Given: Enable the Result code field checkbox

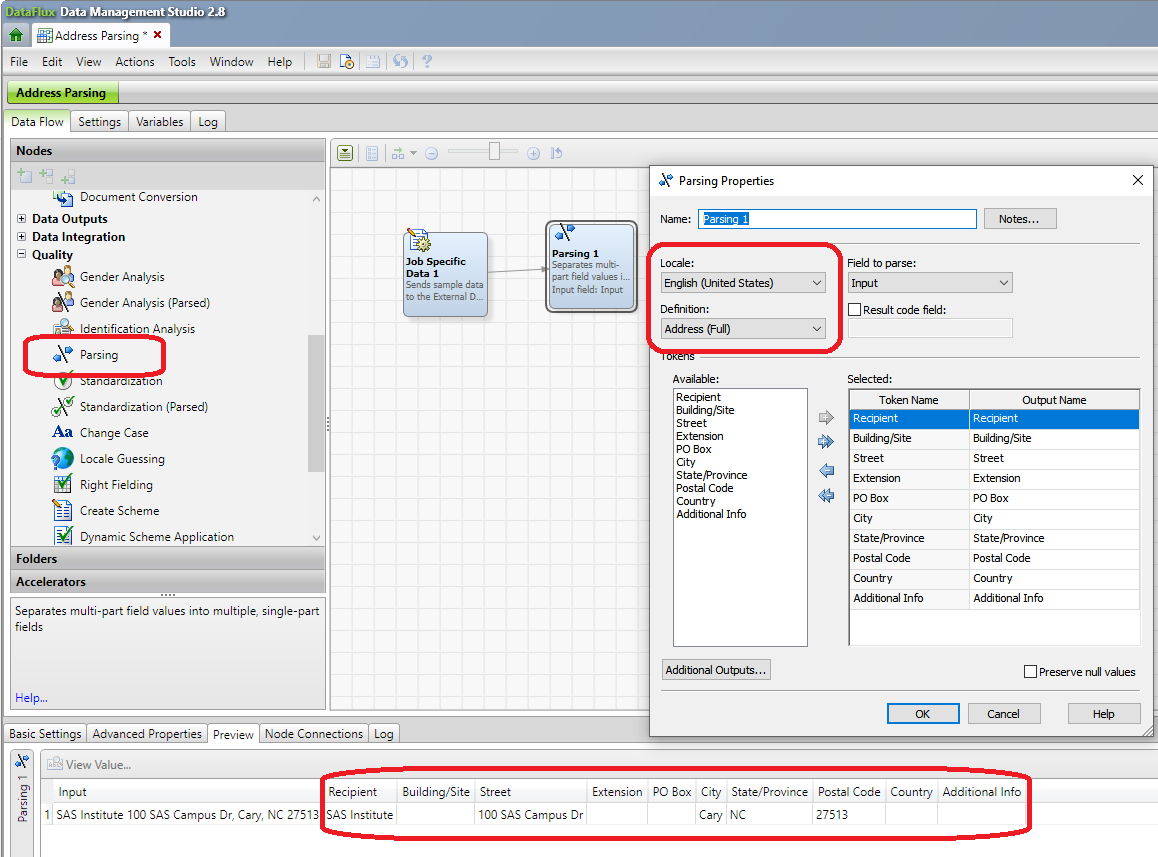Looking at the screenshot, I should pyautogui.click(x=855, y=310).
